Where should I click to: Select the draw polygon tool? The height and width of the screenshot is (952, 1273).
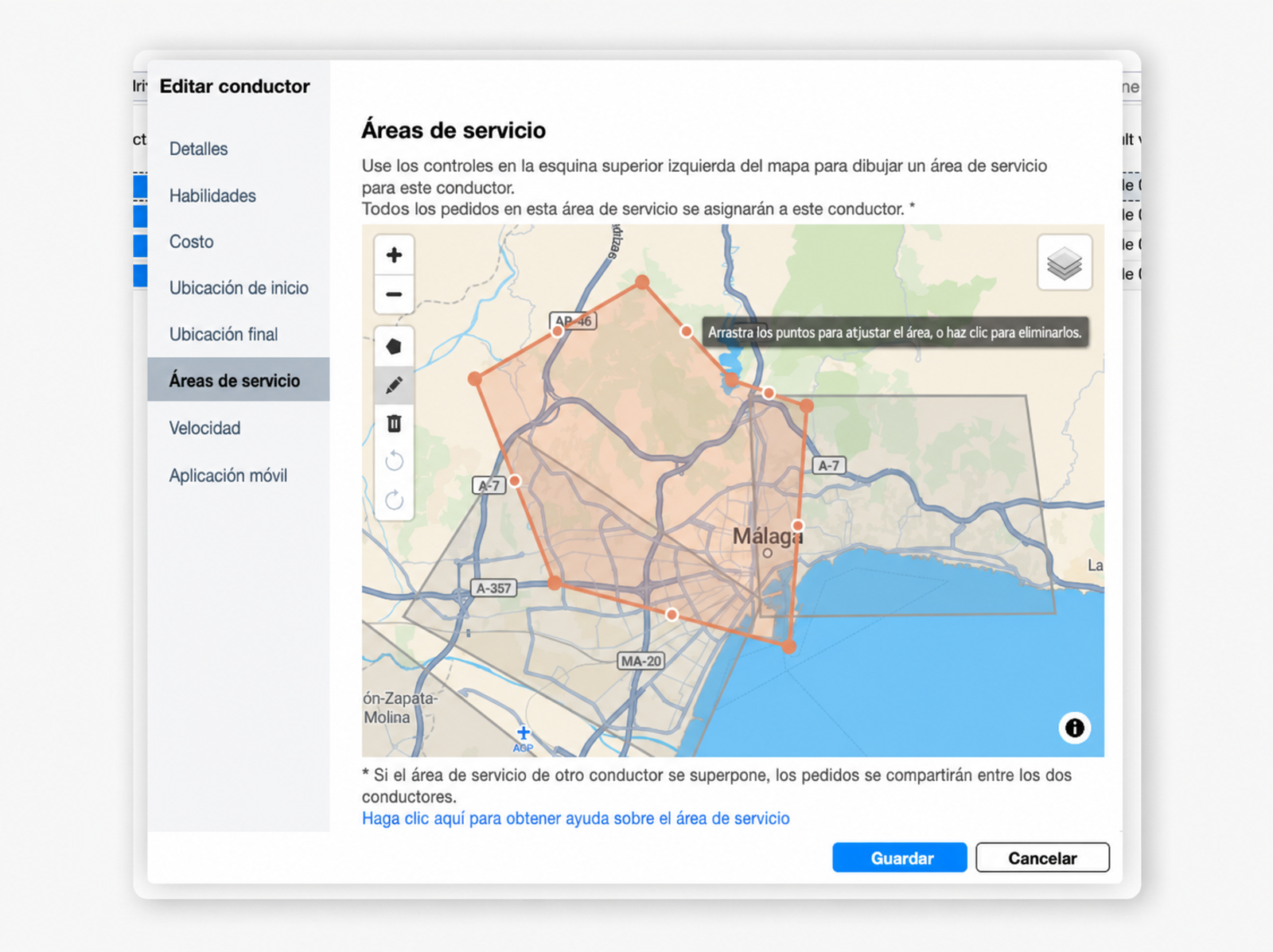(394, 347)
